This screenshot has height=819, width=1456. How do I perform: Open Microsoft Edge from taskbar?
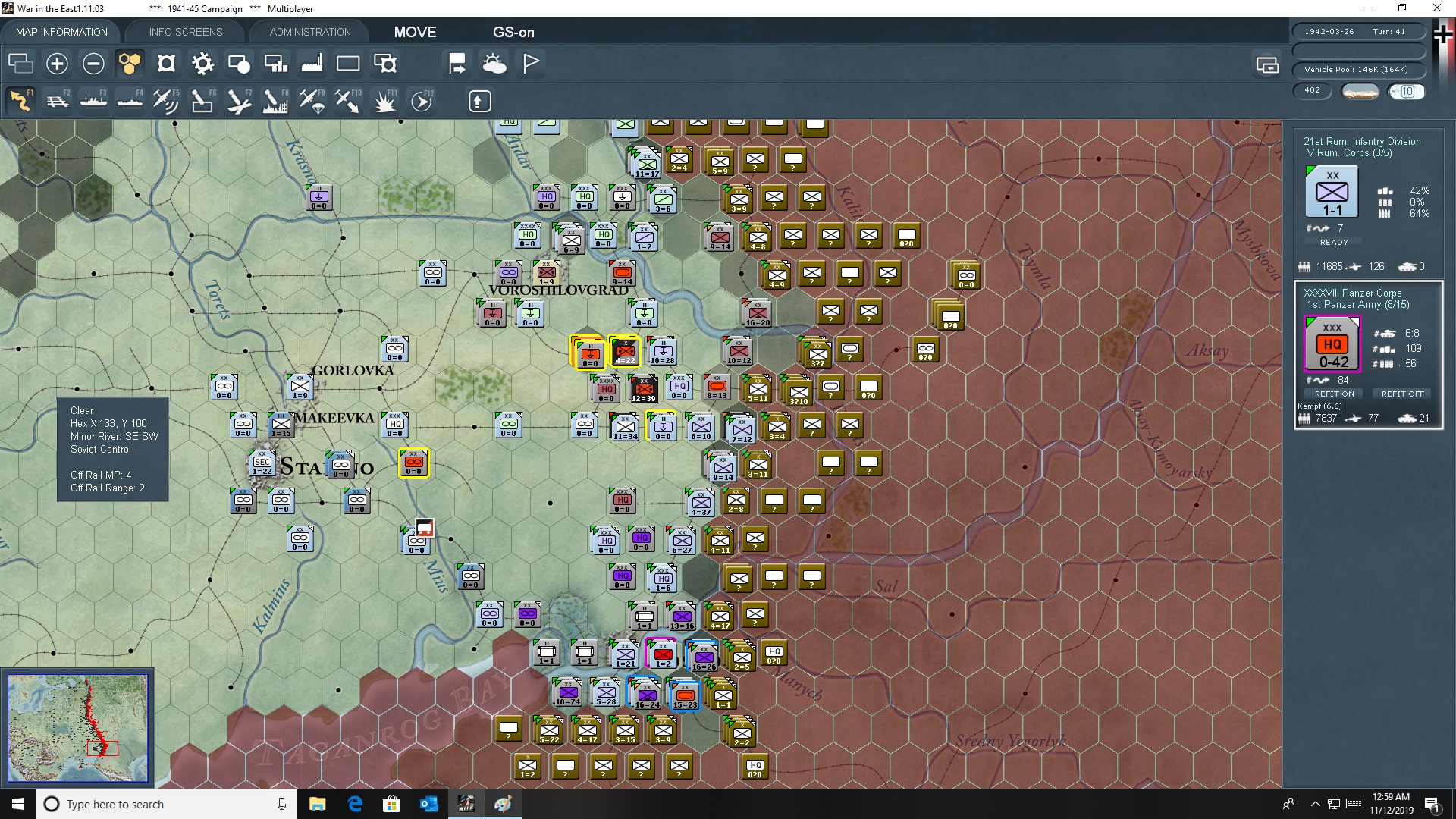pos(354,804)
